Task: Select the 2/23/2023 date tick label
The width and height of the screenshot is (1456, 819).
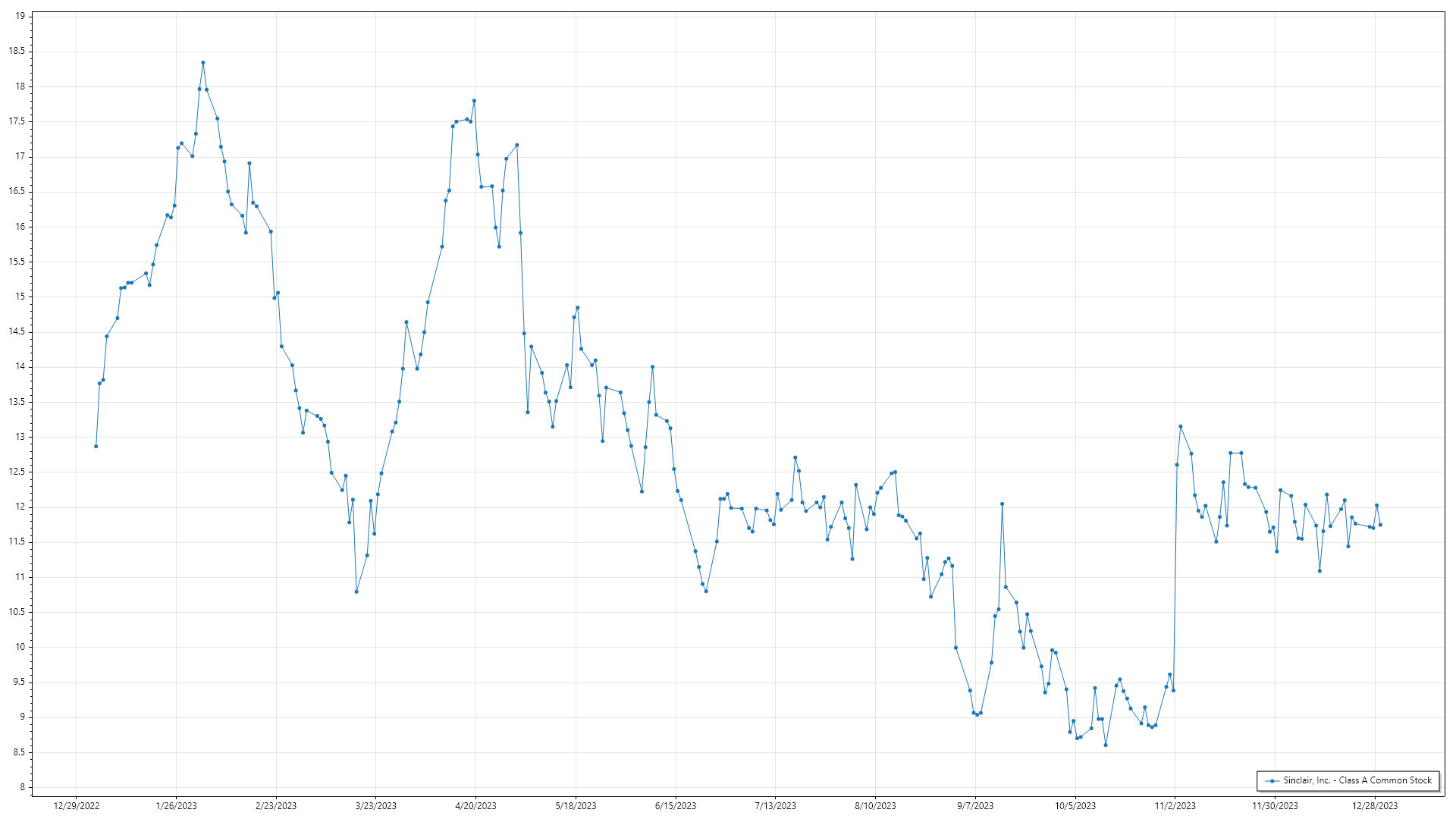Action: [276, 806]
